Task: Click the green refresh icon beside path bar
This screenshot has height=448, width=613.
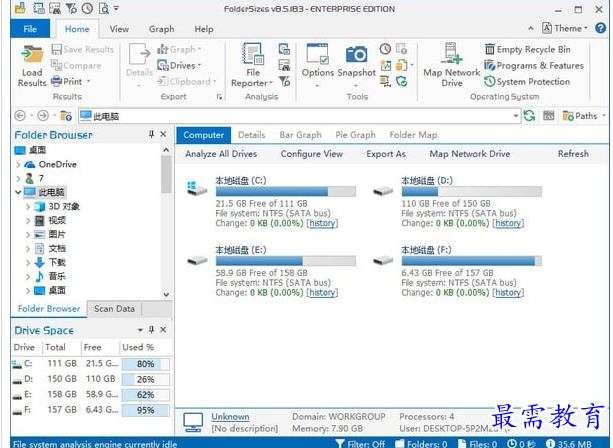Action: tap(529, 116)
